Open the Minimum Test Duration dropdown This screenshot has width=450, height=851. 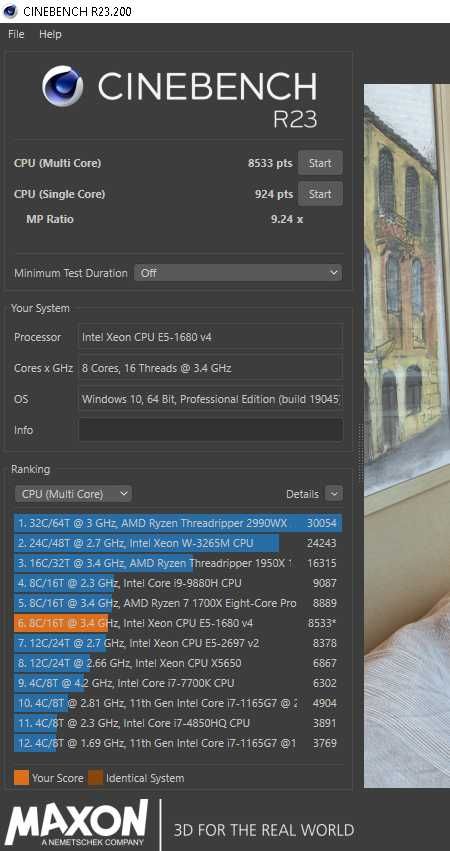click(238, 273)
